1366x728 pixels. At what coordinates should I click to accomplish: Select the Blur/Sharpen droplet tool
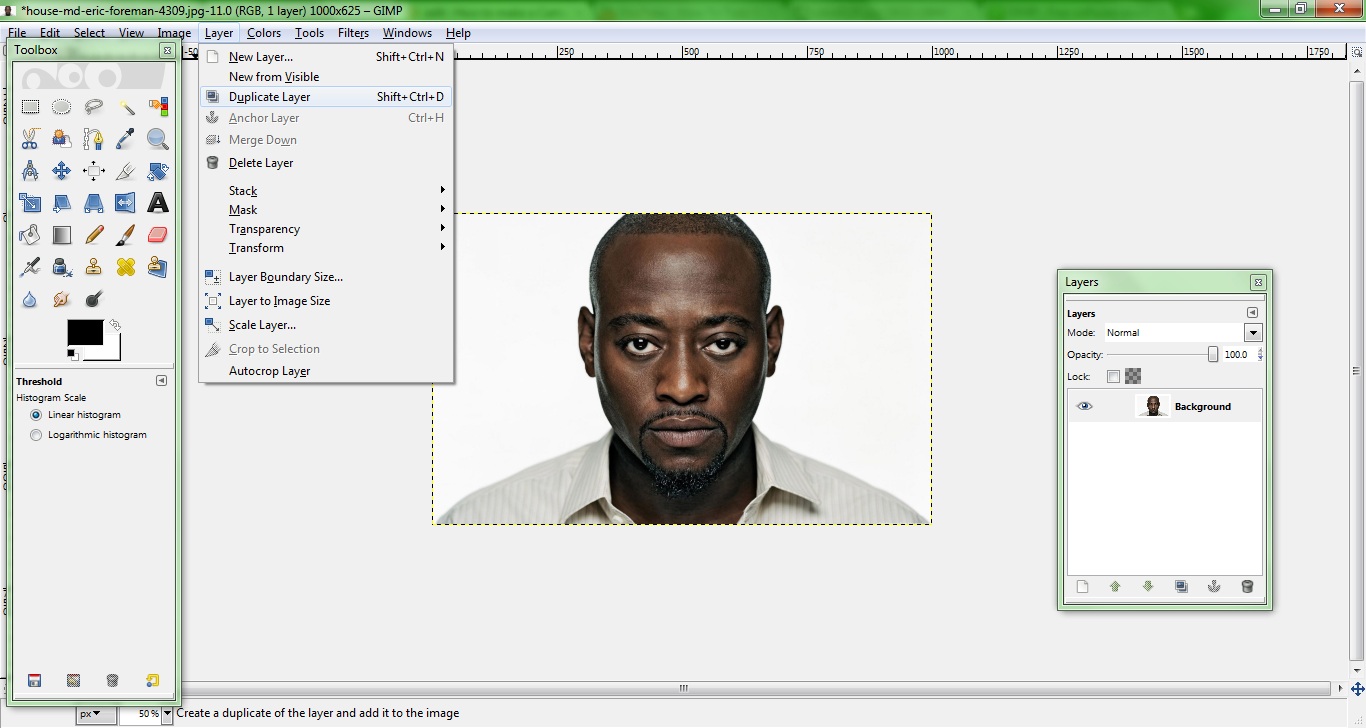click(30, 299)
